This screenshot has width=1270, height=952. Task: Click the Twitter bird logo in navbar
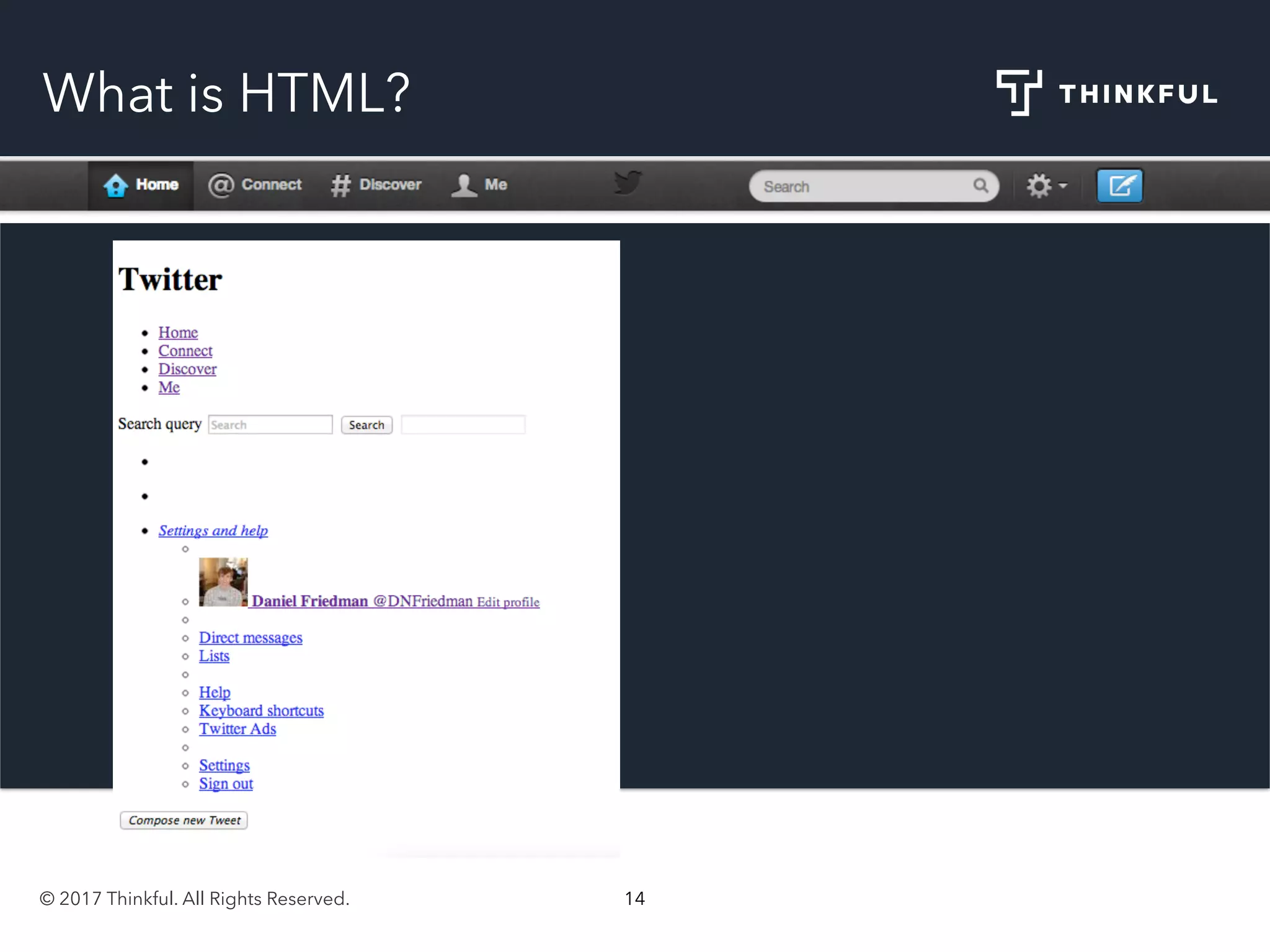click(x=628, y=183)
